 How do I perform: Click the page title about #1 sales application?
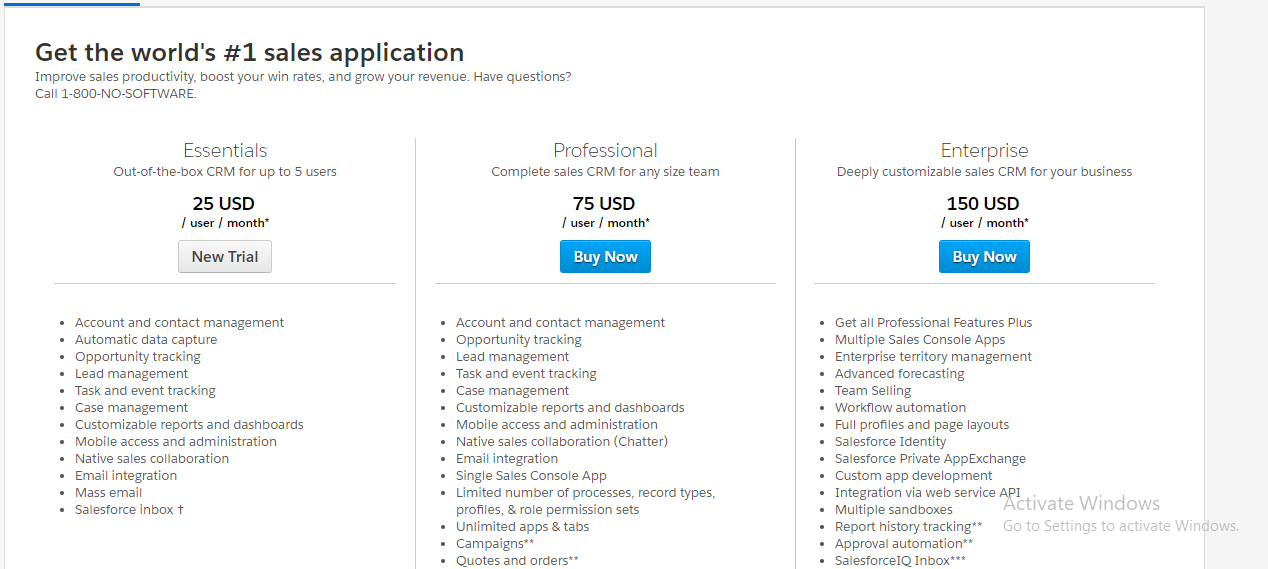[x=250, y=53]
